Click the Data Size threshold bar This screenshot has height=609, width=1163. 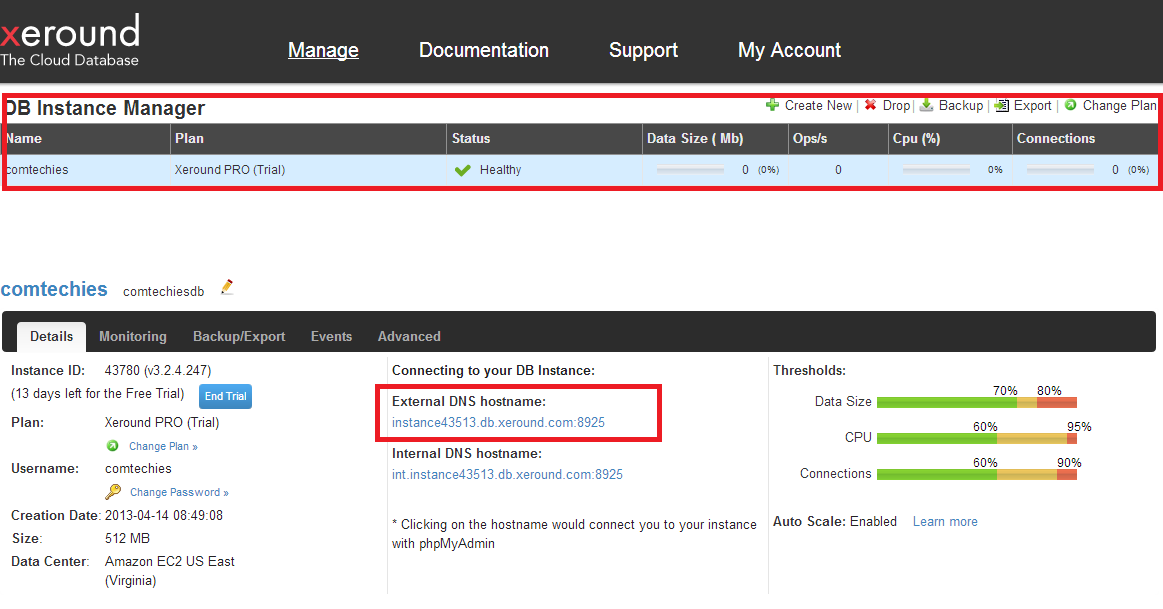[976, 402]
